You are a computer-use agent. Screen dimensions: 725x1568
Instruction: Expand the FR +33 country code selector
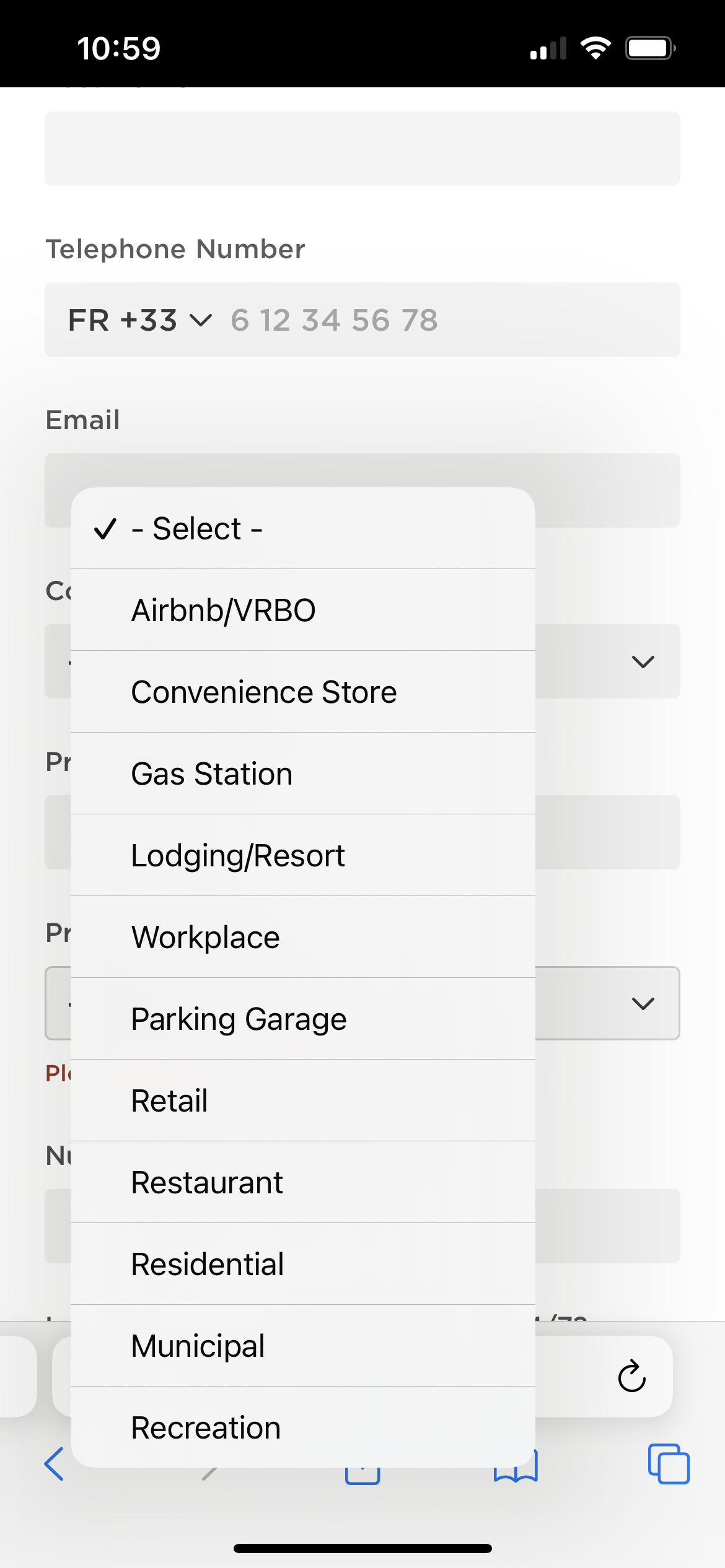140,320
